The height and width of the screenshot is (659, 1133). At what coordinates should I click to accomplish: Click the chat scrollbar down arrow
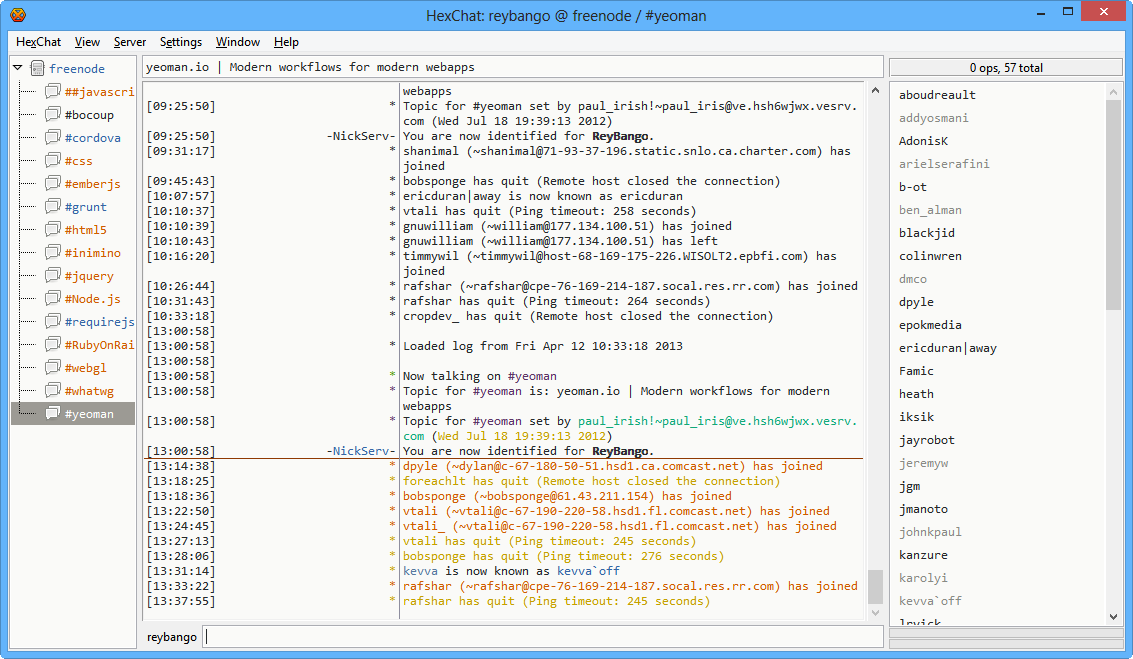(875, 612)
